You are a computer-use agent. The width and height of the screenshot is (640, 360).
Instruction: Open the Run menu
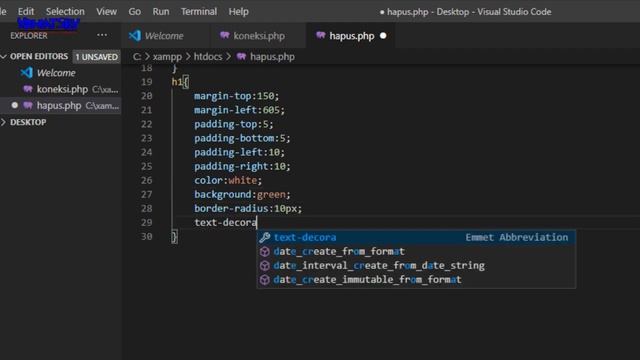click(160, 11)
